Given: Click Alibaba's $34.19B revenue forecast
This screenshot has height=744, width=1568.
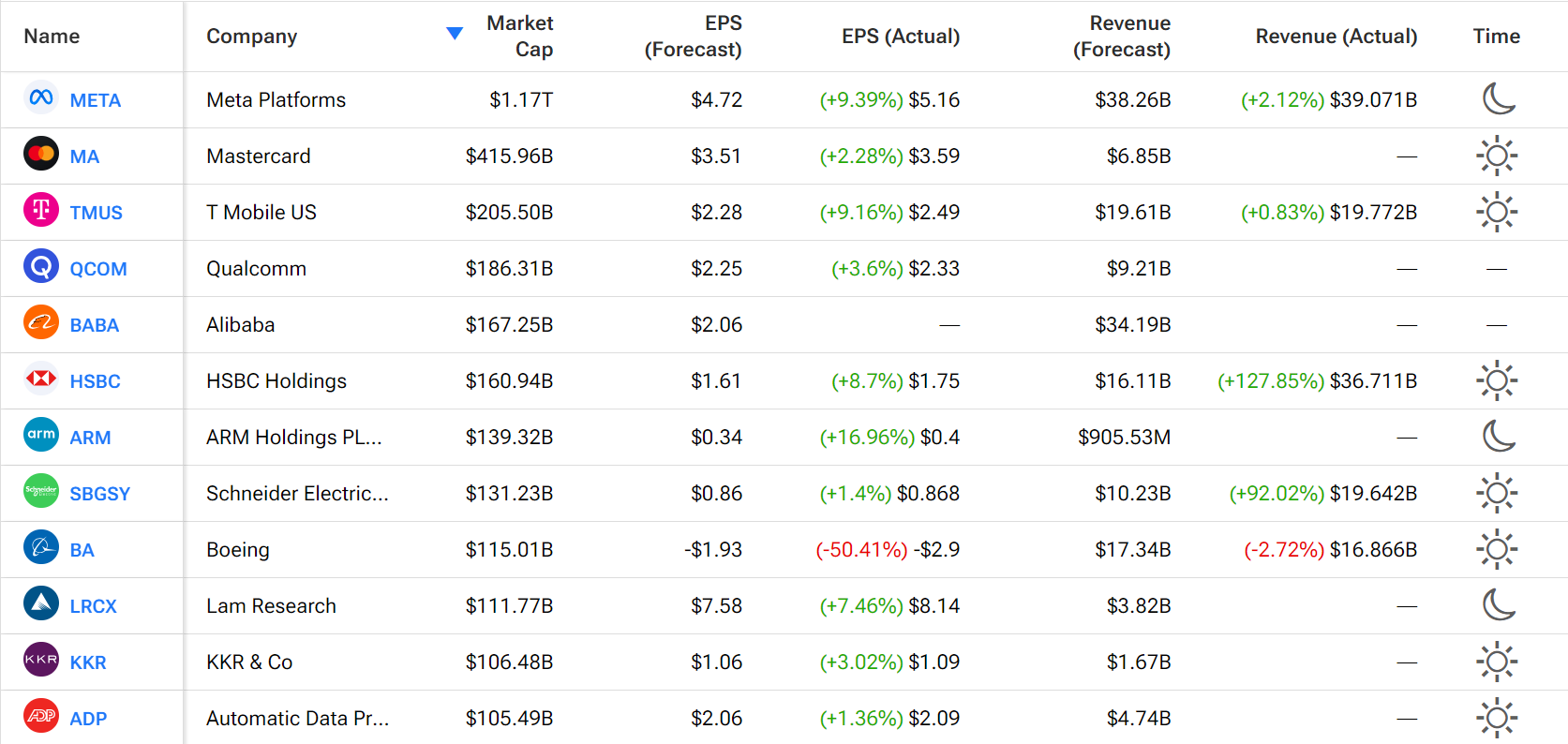Looking at the screenshot, I should tap(1132, 325).
